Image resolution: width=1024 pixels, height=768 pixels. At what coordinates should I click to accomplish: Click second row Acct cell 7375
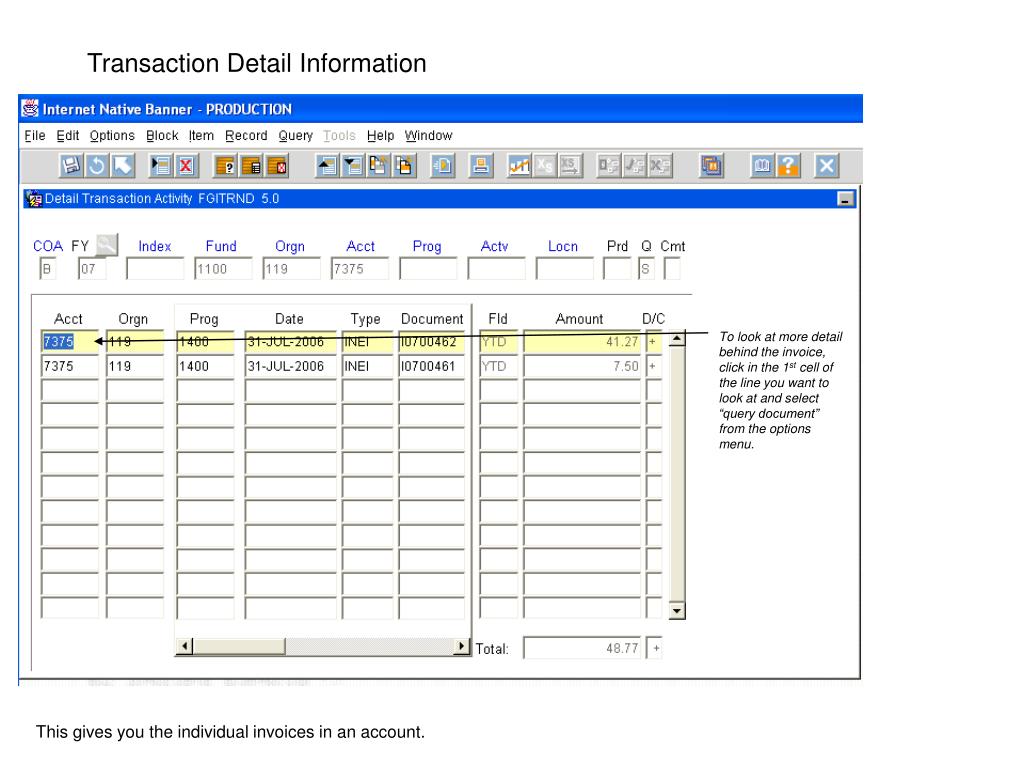pyautogui.click(x=69, y=366)
